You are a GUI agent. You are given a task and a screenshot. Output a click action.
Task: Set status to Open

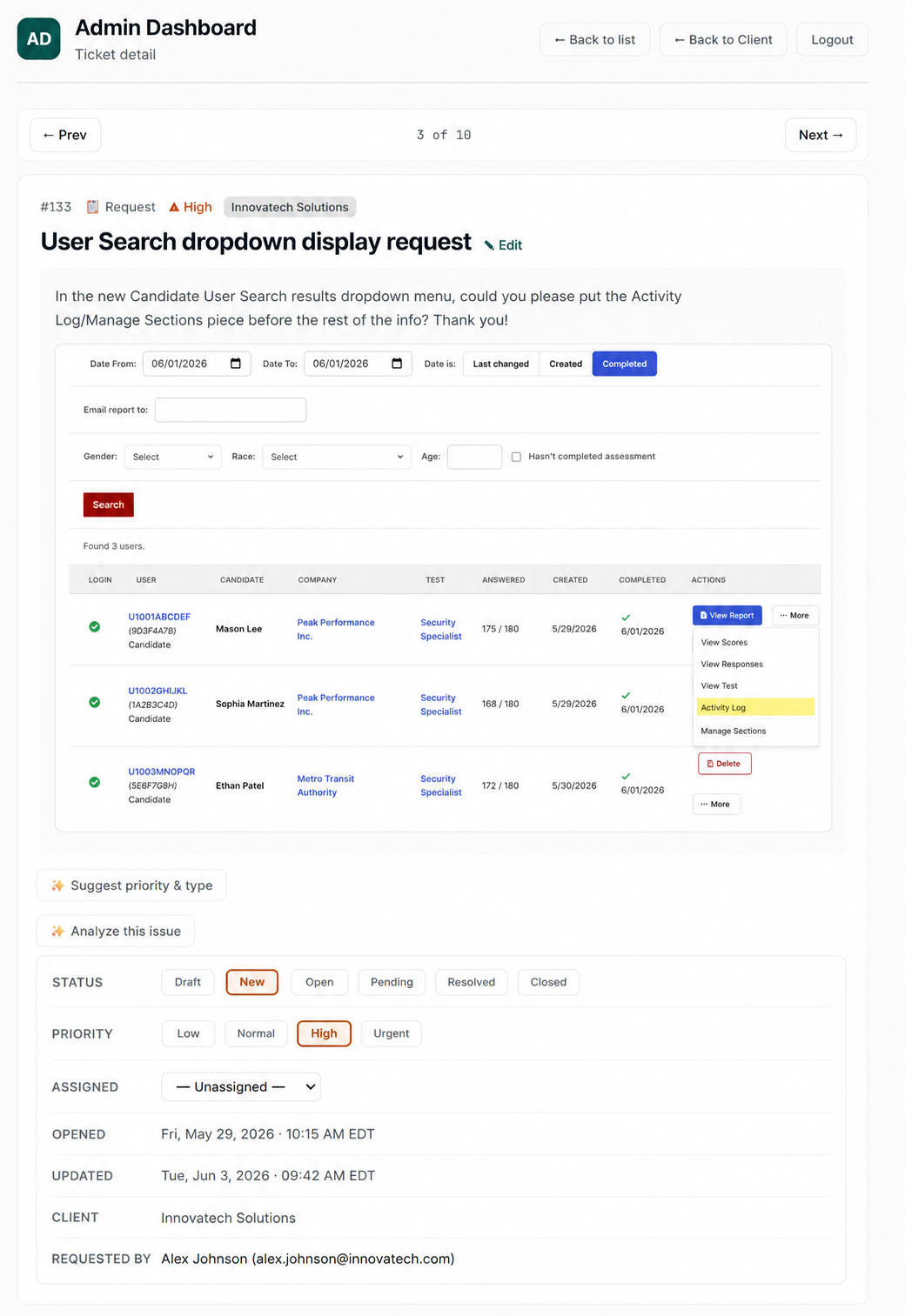pyautogui.click(x=319, y=982)
